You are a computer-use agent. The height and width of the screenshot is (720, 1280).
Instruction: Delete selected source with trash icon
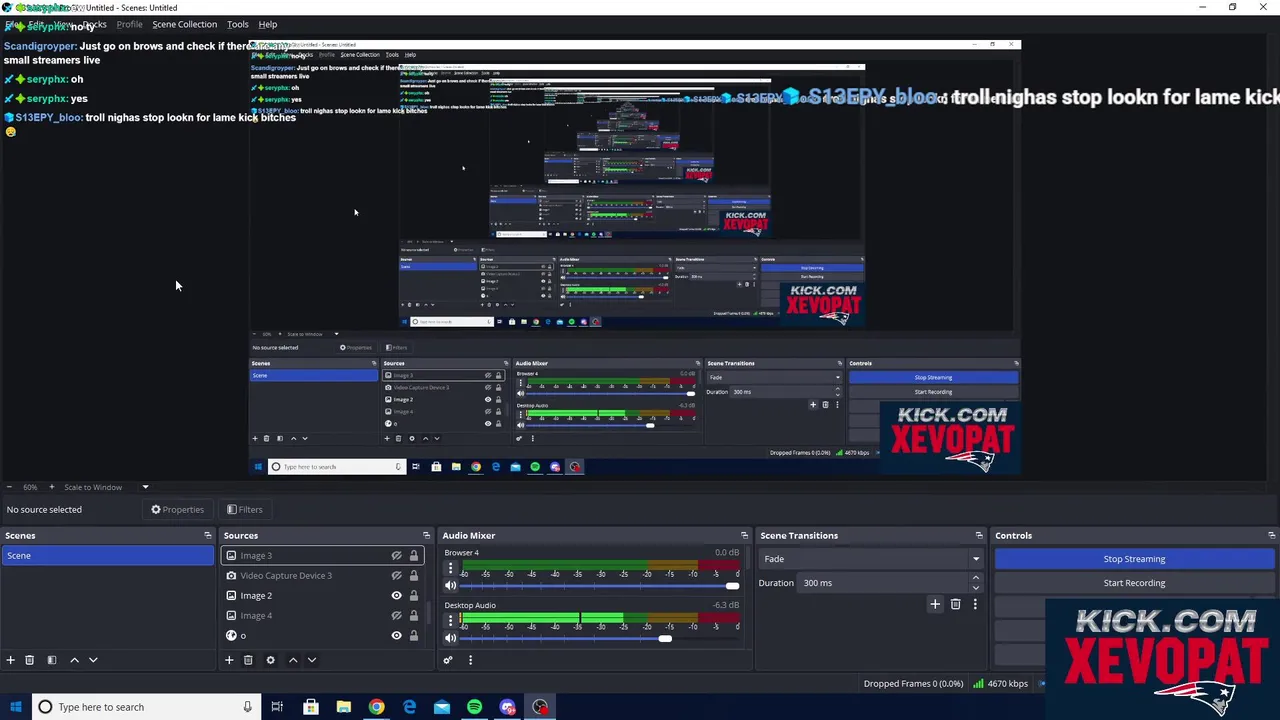tap(248, 660)
